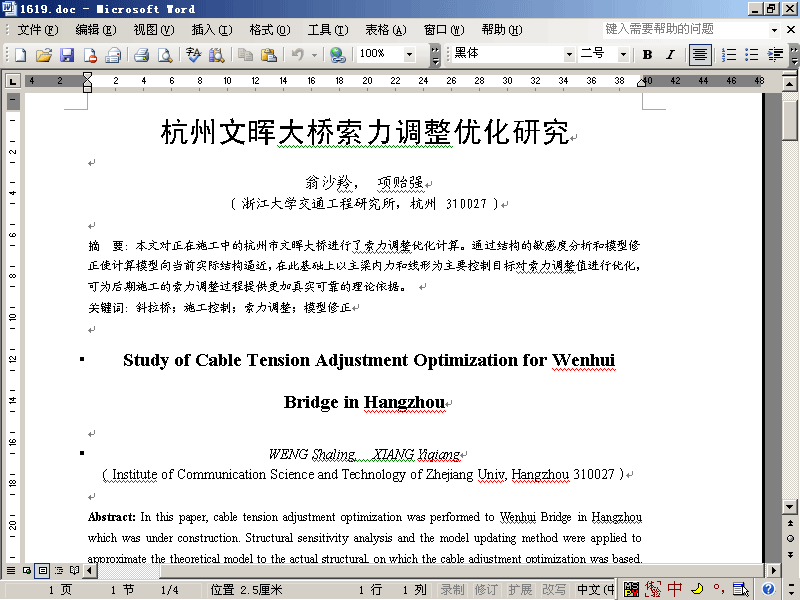Open an existing file with the folder icon
Image resolution: width=800 pixels, height=600 pixels.
point(44,54)
